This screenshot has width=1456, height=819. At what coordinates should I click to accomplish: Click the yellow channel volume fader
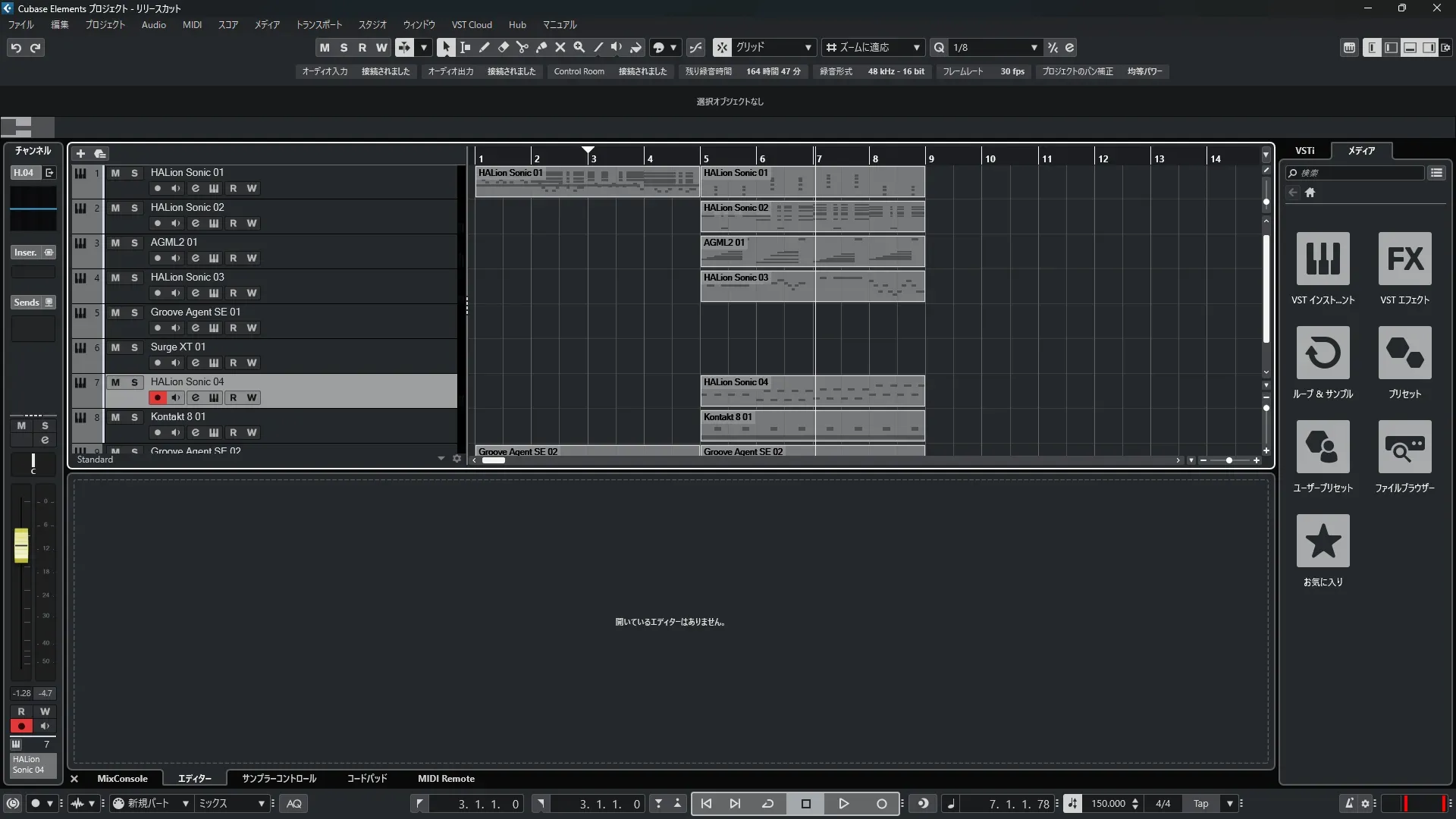(x=21, y=544)
